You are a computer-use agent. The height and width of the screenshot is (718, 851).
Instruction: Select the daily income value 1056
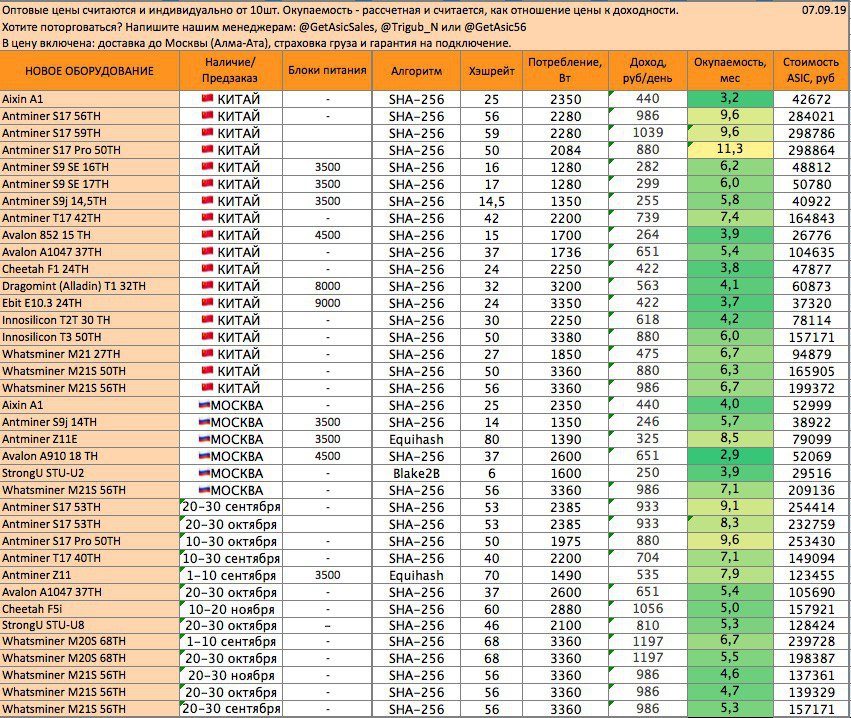pos(648,608)
